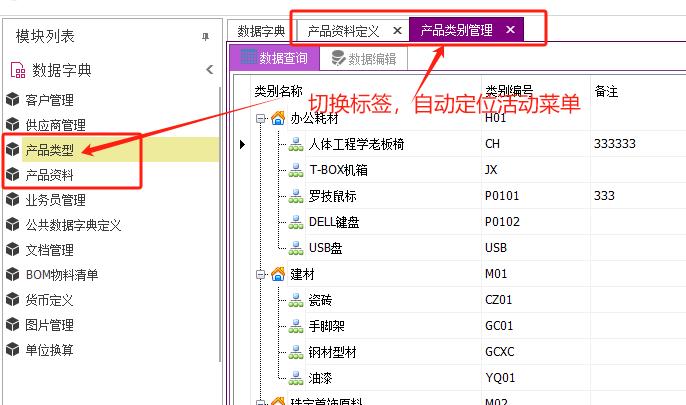Screen dimensions: 686x405
Task: Click cube icon beside 供应商管理
Action: coord(13,125)
